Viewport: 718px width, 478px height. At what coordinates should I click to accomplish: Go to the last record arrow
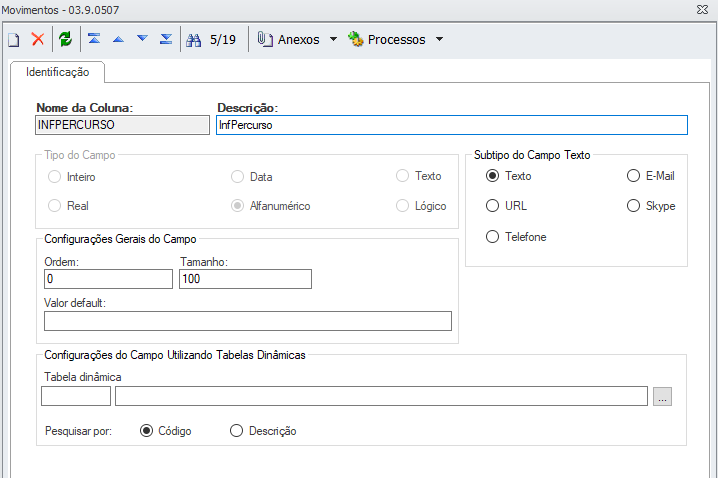point(166,39)
